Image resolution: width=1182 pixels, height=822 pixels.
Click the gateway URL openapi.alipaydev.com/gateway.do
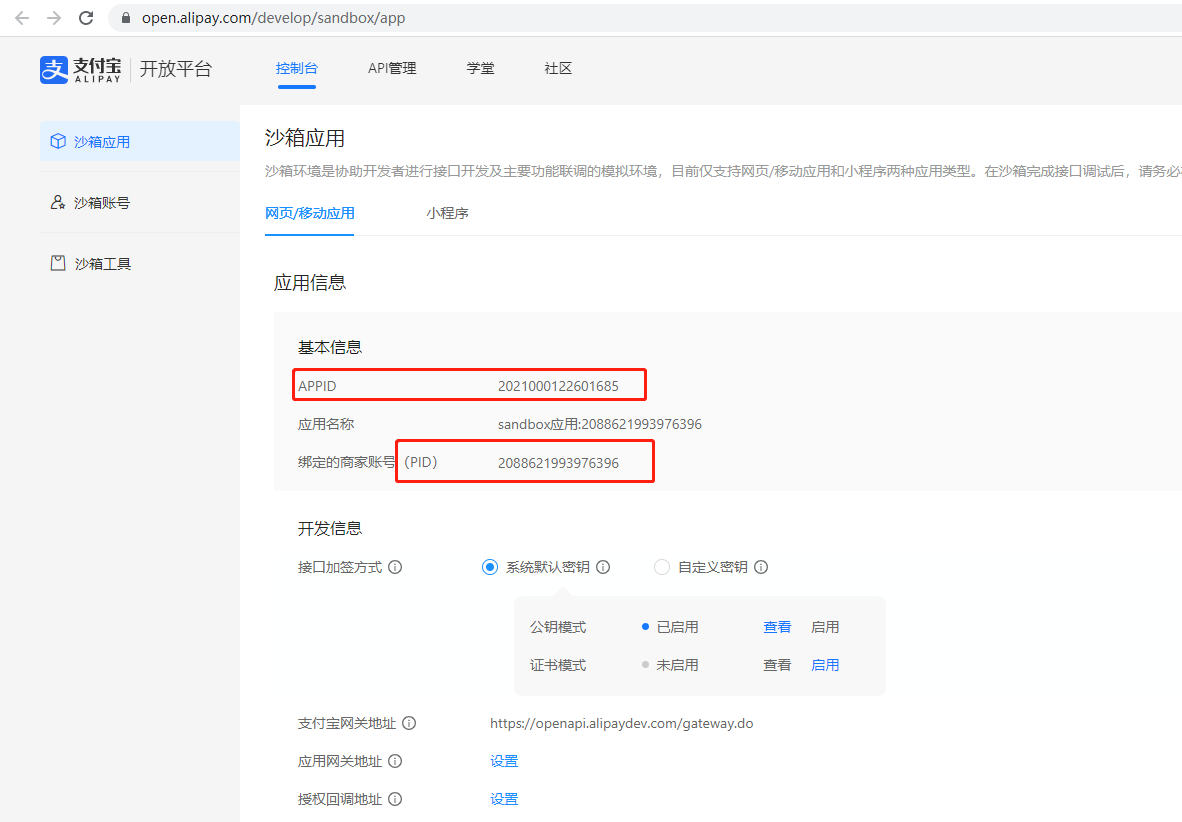click(x=622, y=723)
